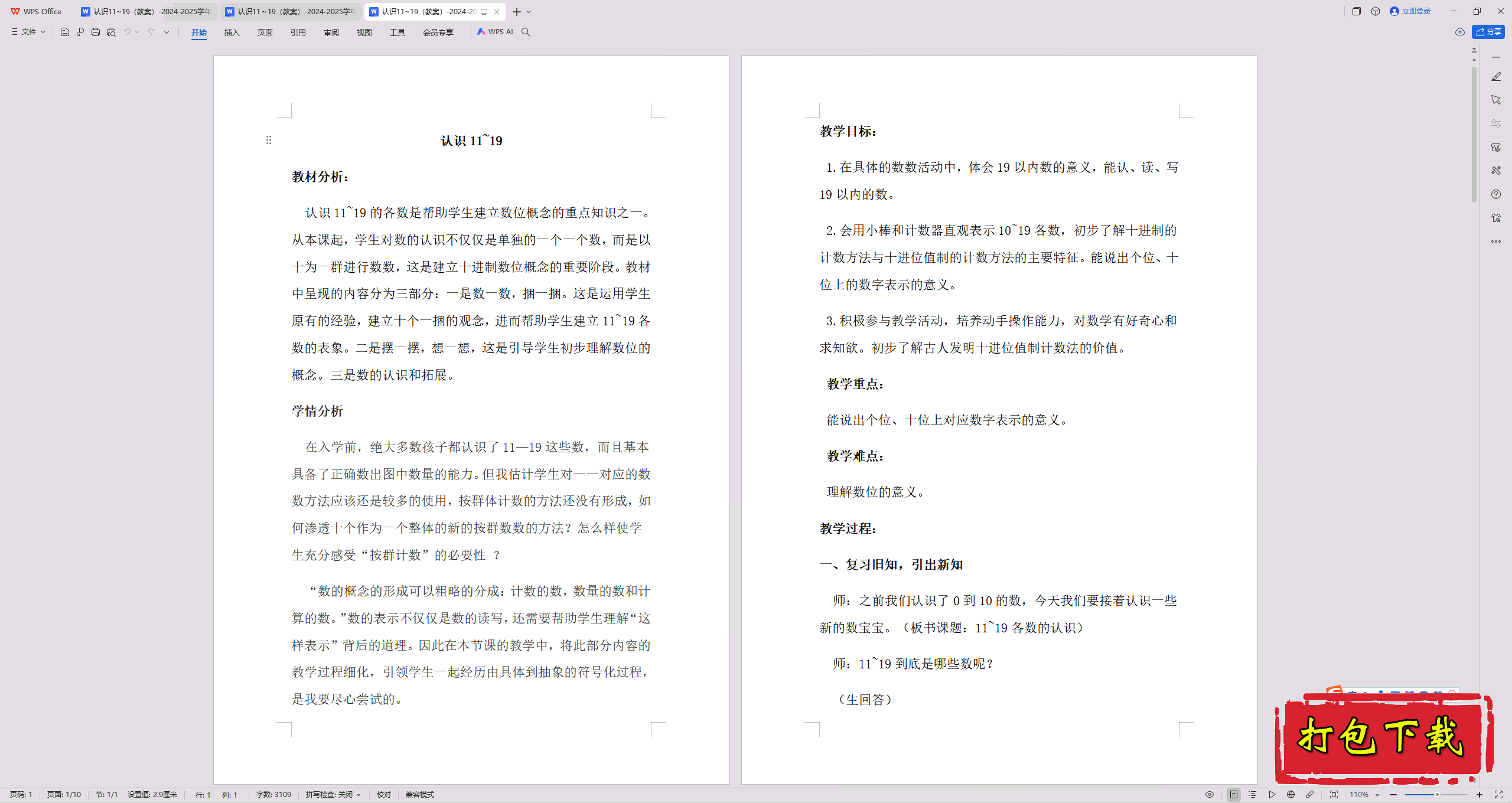Switch to second document tab 认识11～19
The height and width of the screenshot is (803, 1512).
[x=291, y=12]
